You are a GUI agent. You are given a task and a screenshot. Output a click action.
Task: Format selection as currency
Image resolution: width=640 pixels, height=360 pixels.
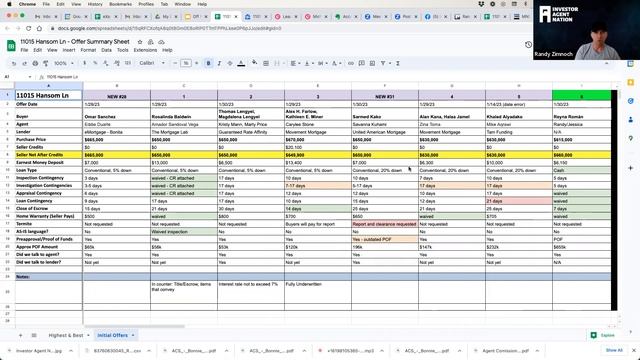84,63
